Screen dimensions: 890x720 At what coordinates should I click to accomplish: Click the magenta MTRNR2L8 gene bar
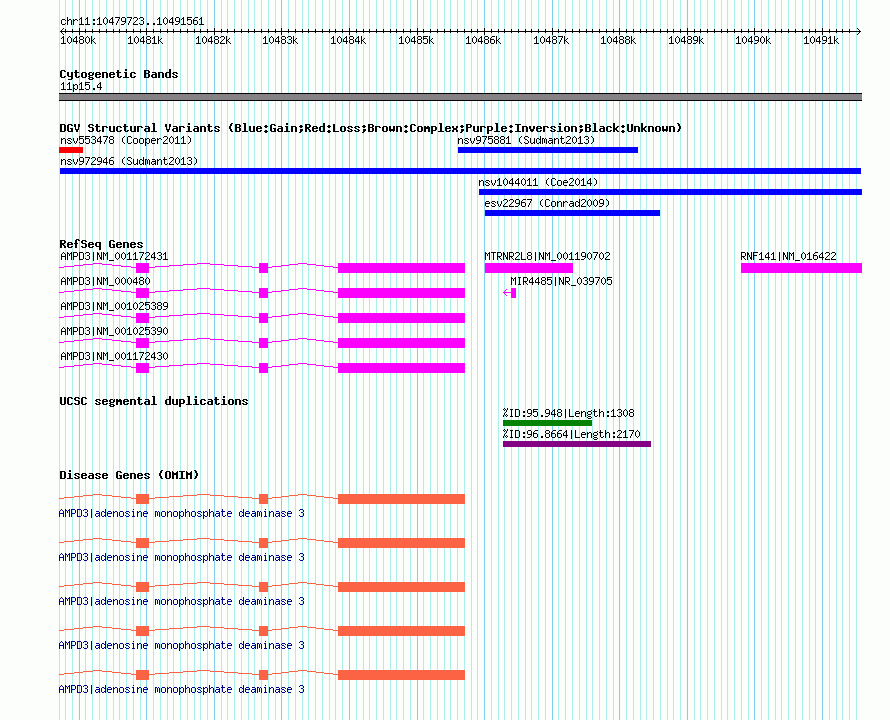pyautogui.click(x=528, y=268)
